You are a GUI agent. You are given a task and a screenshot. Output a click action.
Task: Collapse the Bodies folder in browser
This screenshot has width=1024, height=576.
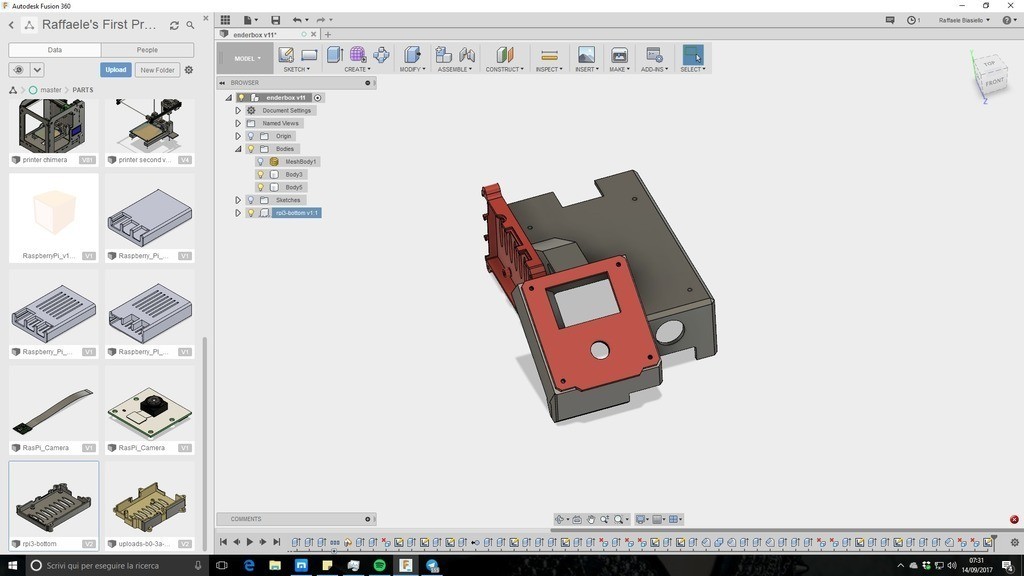(238, 149)
